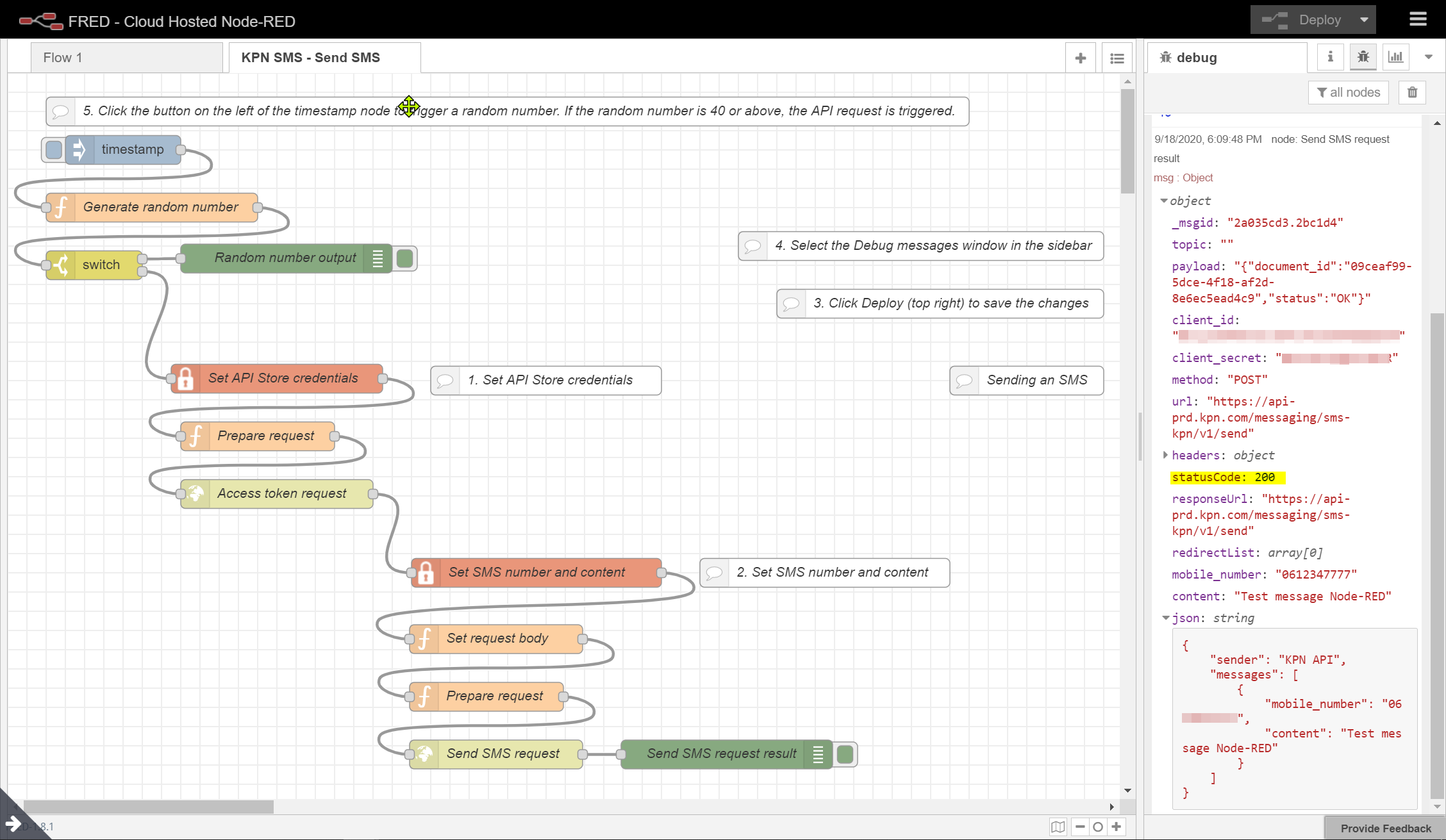Select the step 5 instruction comment node
This screenshot has width=1446, height=840.
[x=508, y=111]
